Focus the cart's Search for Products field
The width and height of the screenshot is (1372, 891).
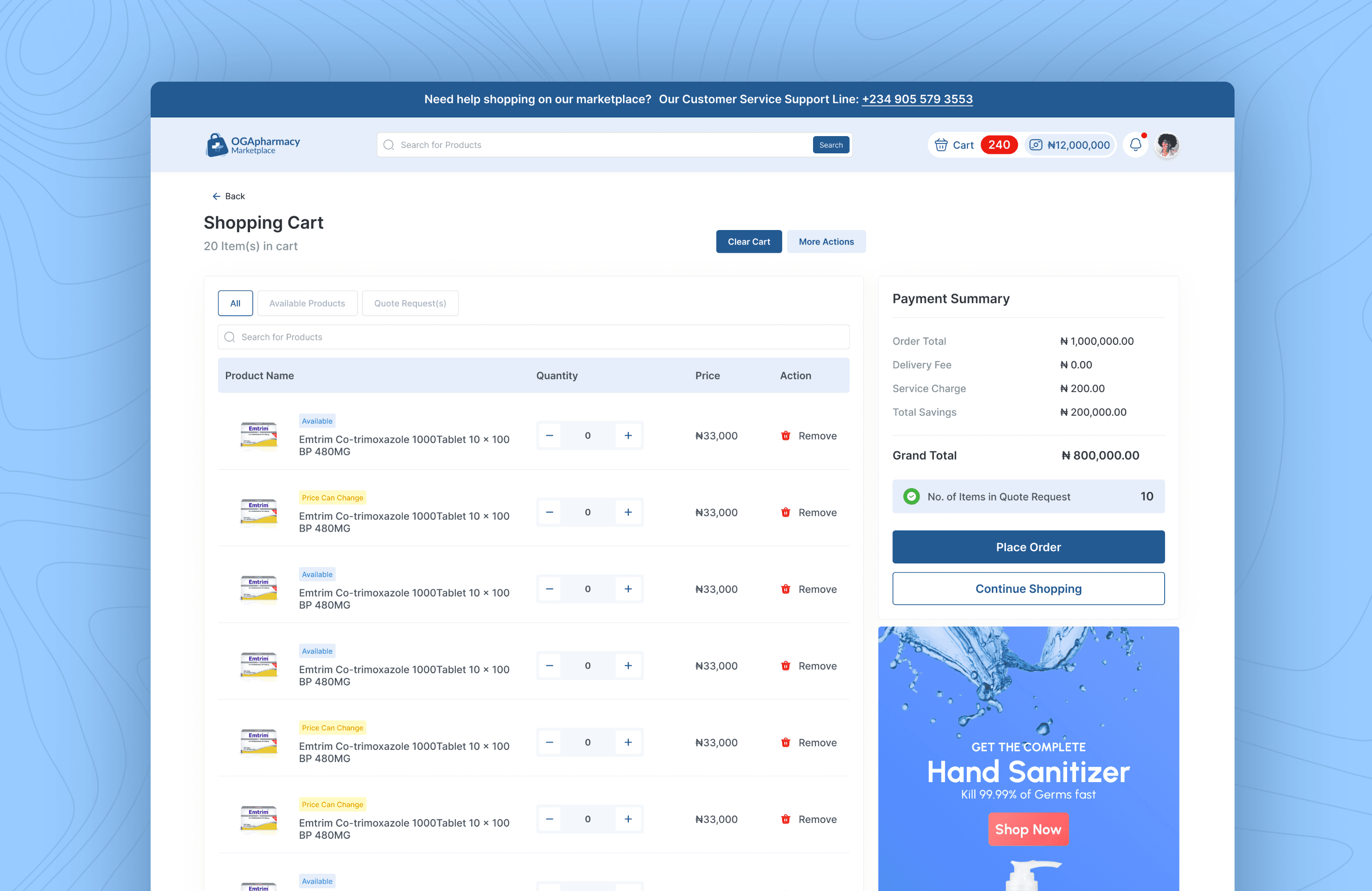point(533,337)
